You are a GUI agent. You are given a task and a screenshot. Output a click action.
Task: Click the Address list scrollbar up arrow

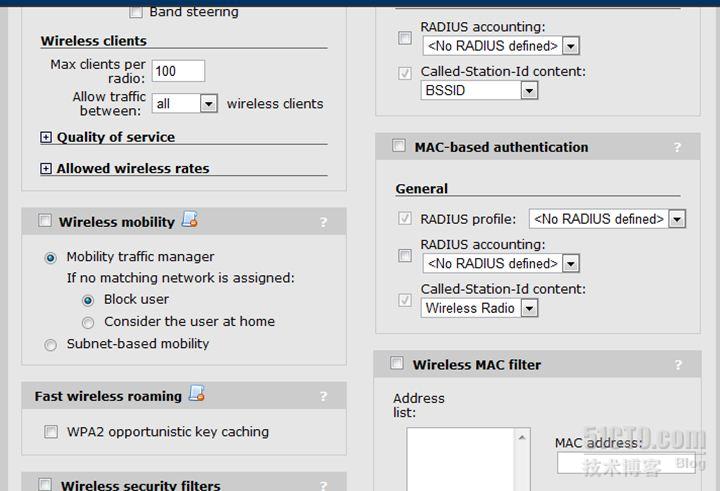click(522, 437)
